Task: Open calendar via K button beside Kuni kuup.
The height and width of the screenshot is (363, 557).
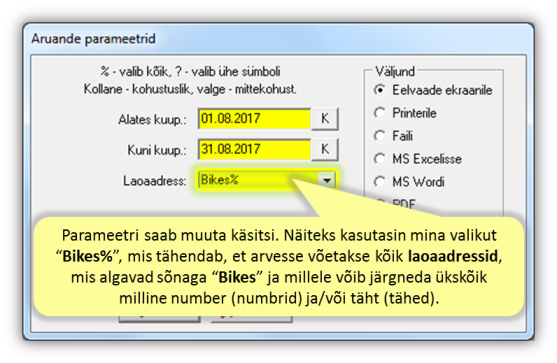Action: tap(325, 149)
